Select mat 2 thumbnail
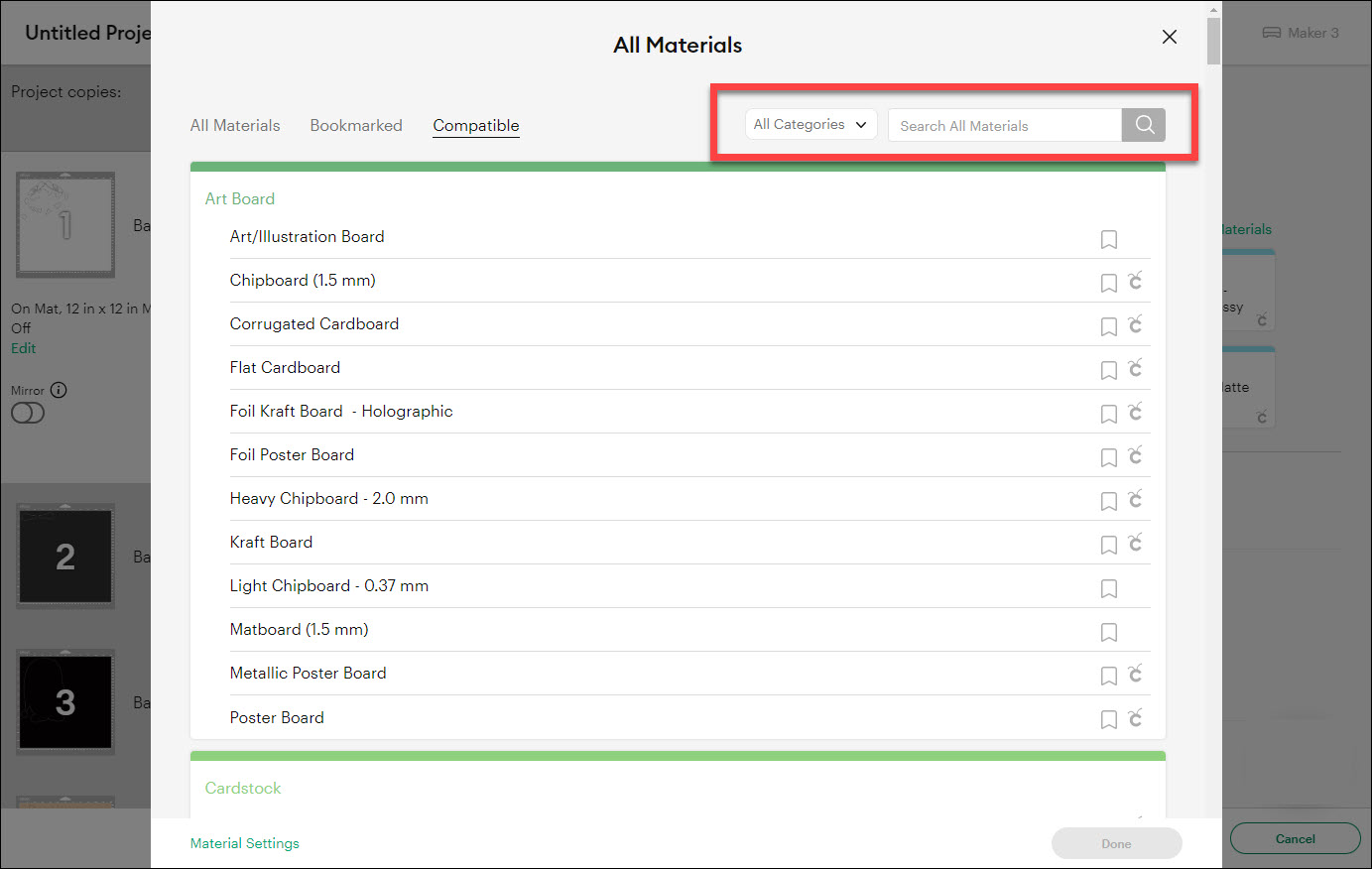1372x869 pixels. click(65, 556)
